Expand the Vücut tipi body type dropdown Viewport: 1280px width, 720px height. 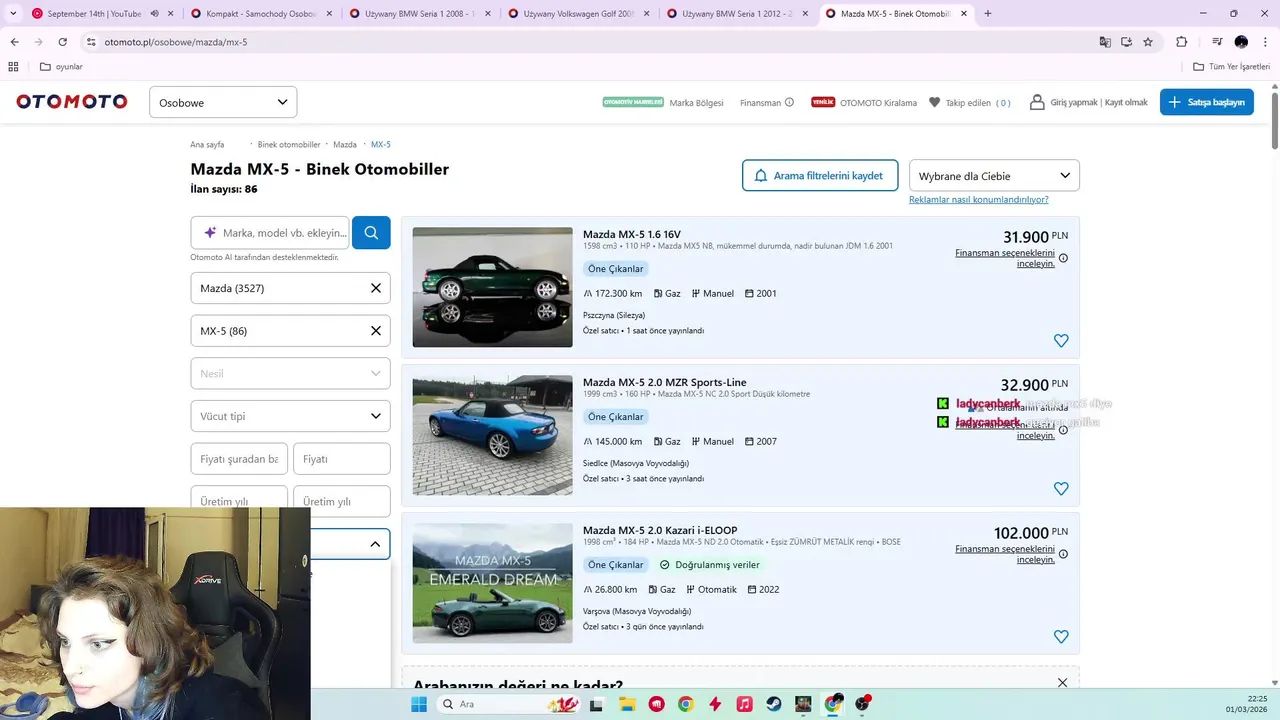point(290,416)
